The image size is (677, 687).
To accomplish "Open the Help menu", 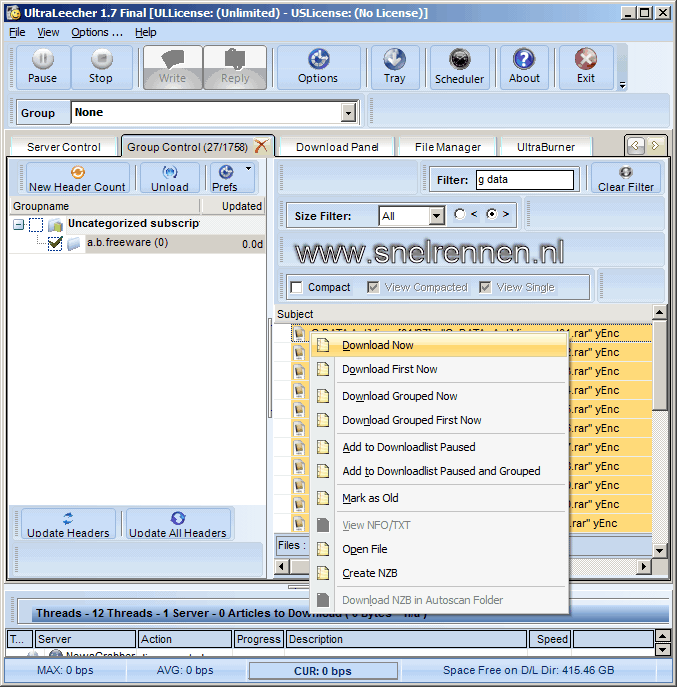I will [145, 32].
